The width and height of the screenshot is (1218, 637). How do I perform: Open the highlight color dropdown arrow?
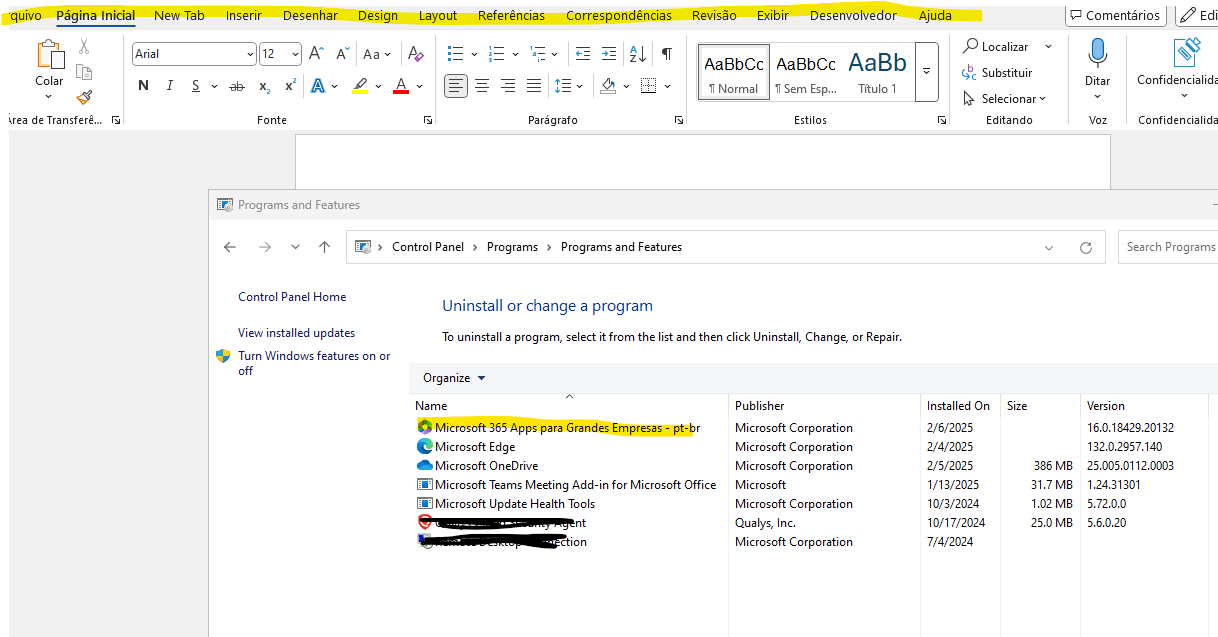tap(377, 87)
